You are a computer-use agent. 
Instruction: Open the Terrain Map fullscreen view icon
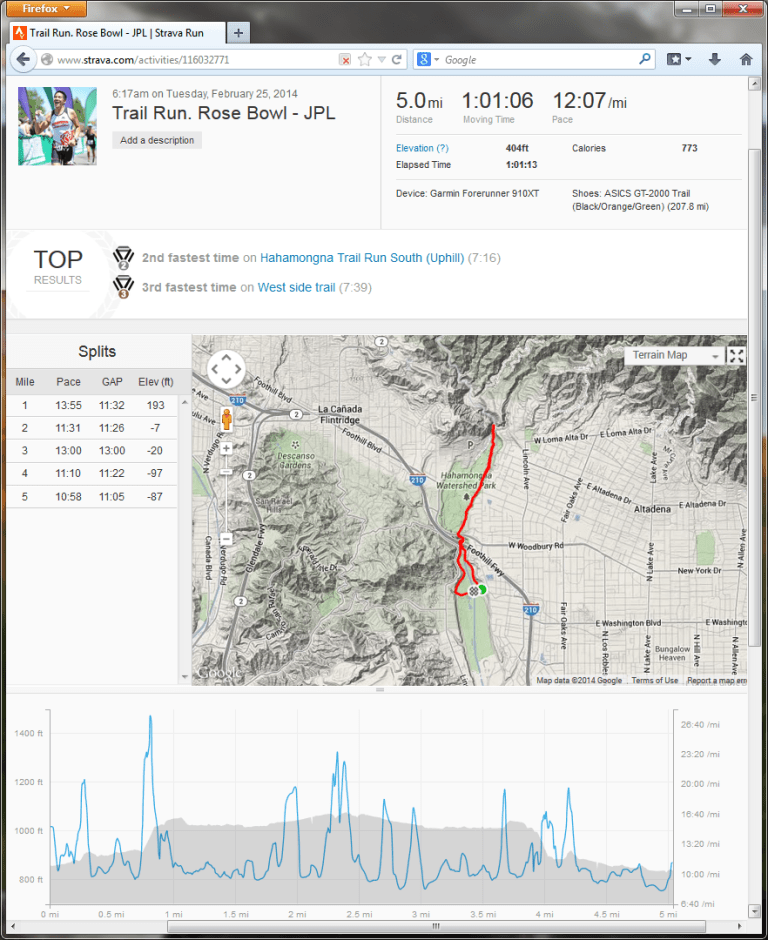pyautogui.click(x=736, y=355)
